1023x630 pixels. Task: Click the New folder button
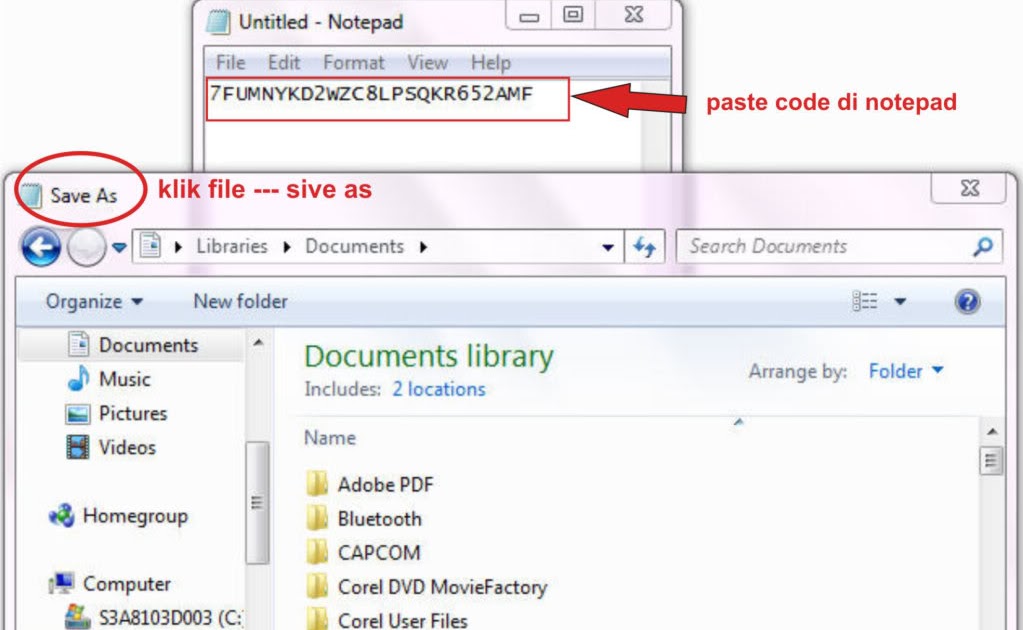pos(240,301)
